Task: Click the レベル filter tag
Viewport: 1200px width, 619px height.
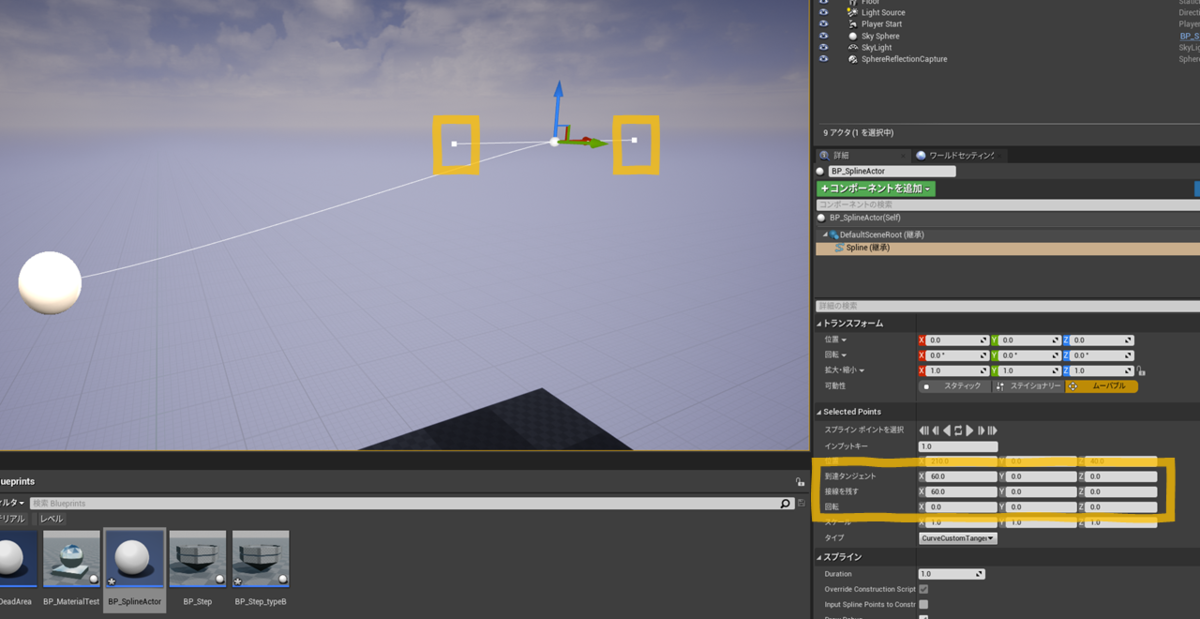Action: point(51,519)
